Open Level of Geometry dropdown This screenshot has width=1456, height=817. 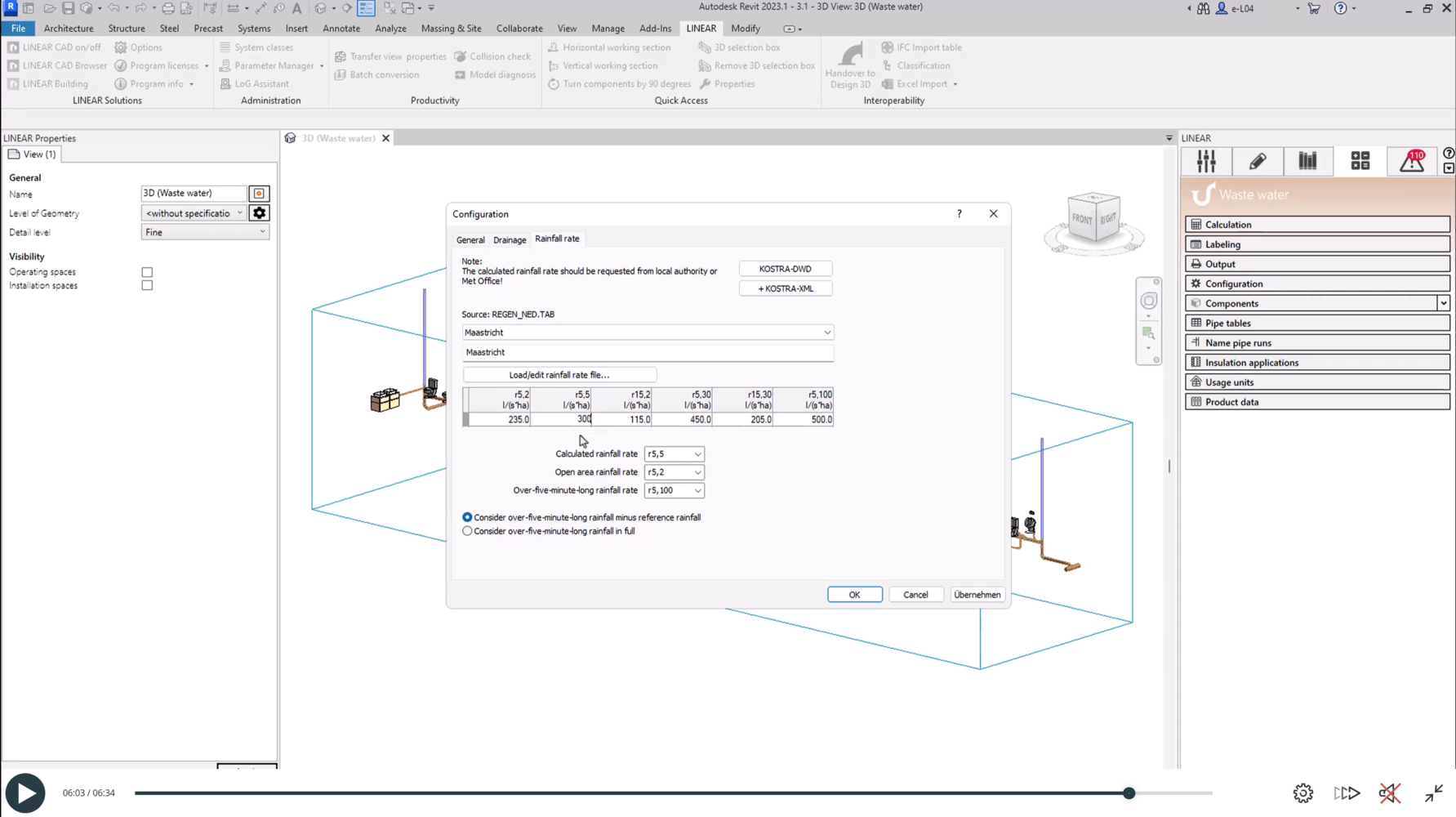(194, 213)
